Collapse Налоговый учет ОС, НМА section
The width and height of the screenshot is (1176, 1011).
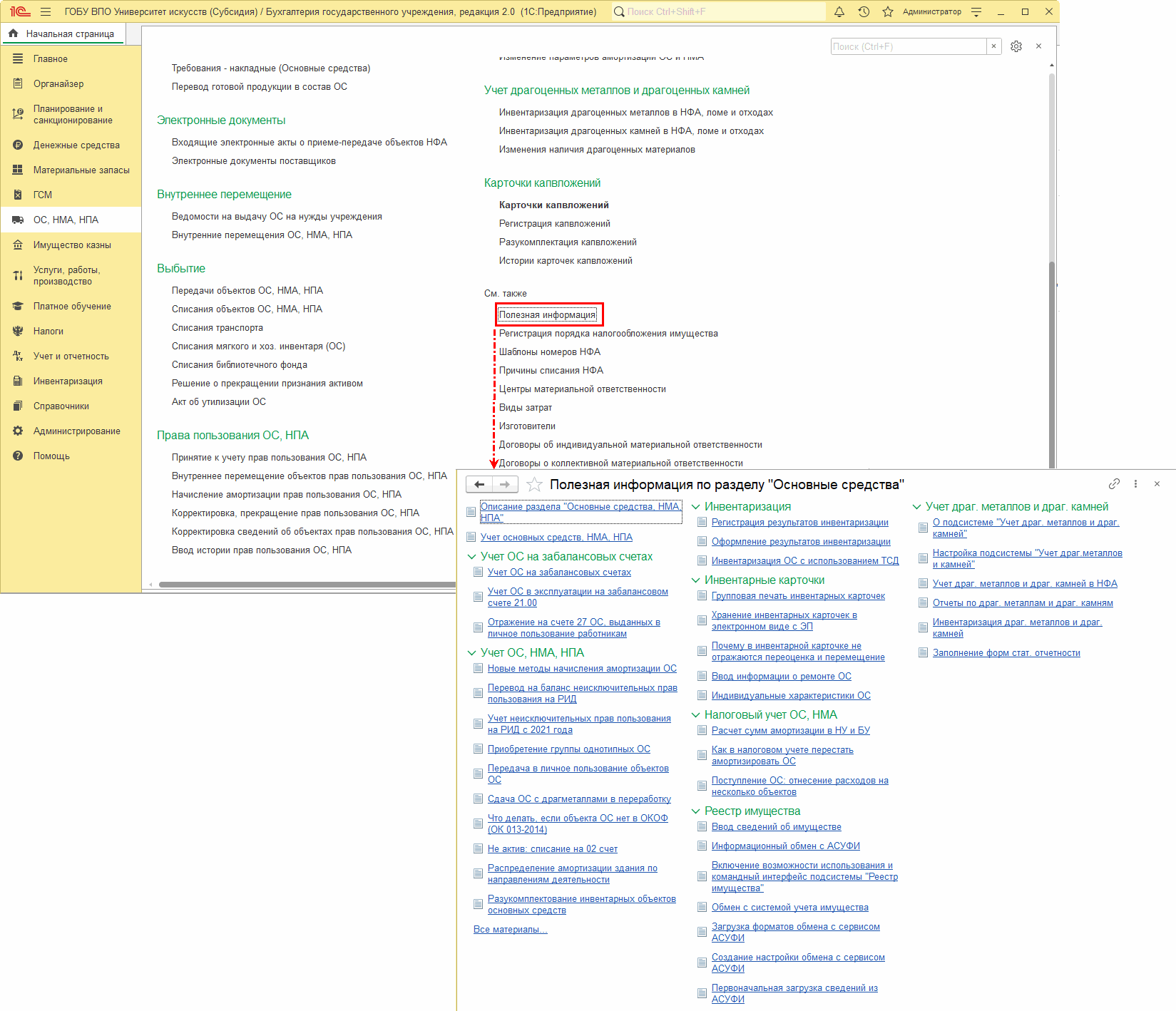(x=696, y=715)
